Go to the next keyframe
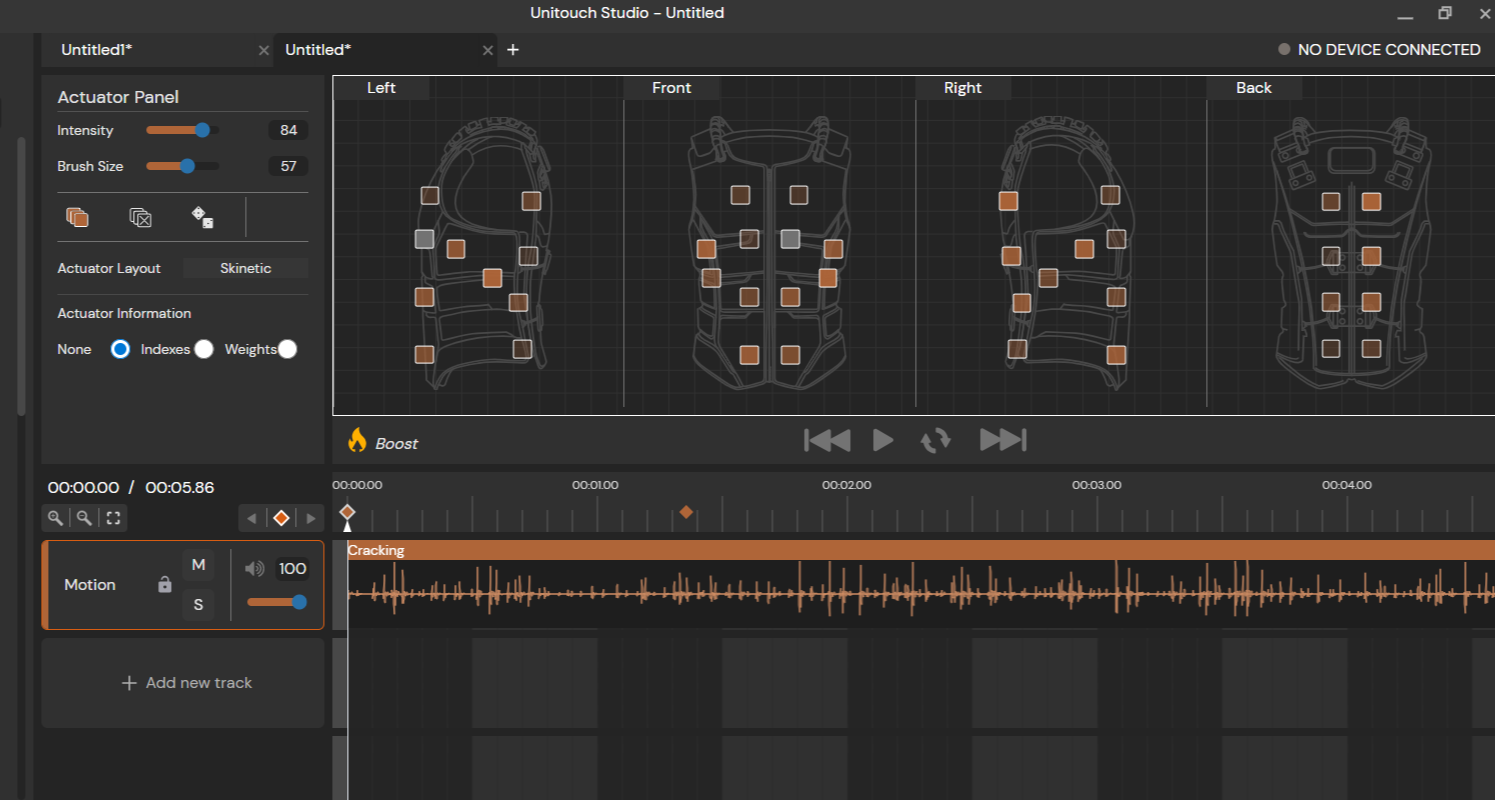The width and height of the screenshot is (1495, 800). (x=311, y=518)
